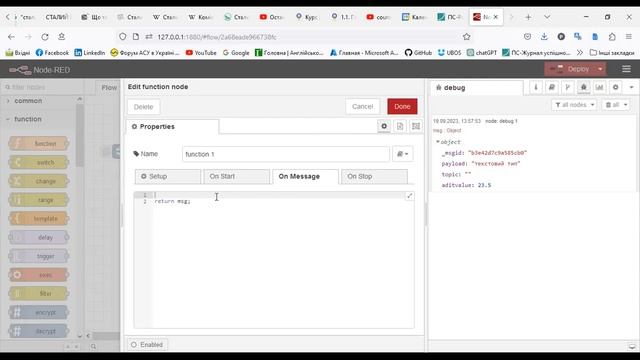This screenshot has width=640, height=360.
Task: Open the dashboard chart sidebar icon
Action: 599,87
